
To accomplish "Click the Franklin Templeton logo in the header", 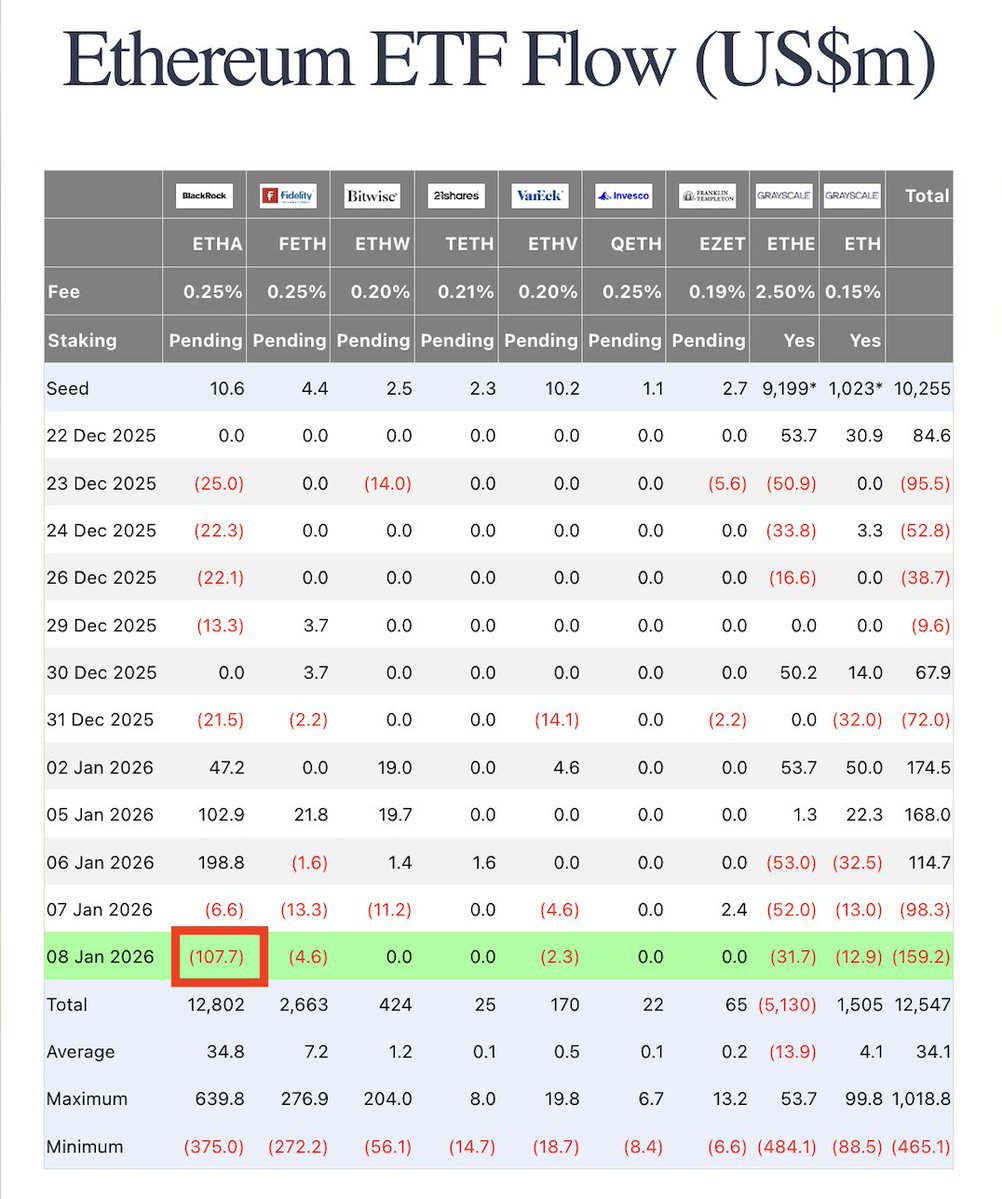I will point(708,196).
